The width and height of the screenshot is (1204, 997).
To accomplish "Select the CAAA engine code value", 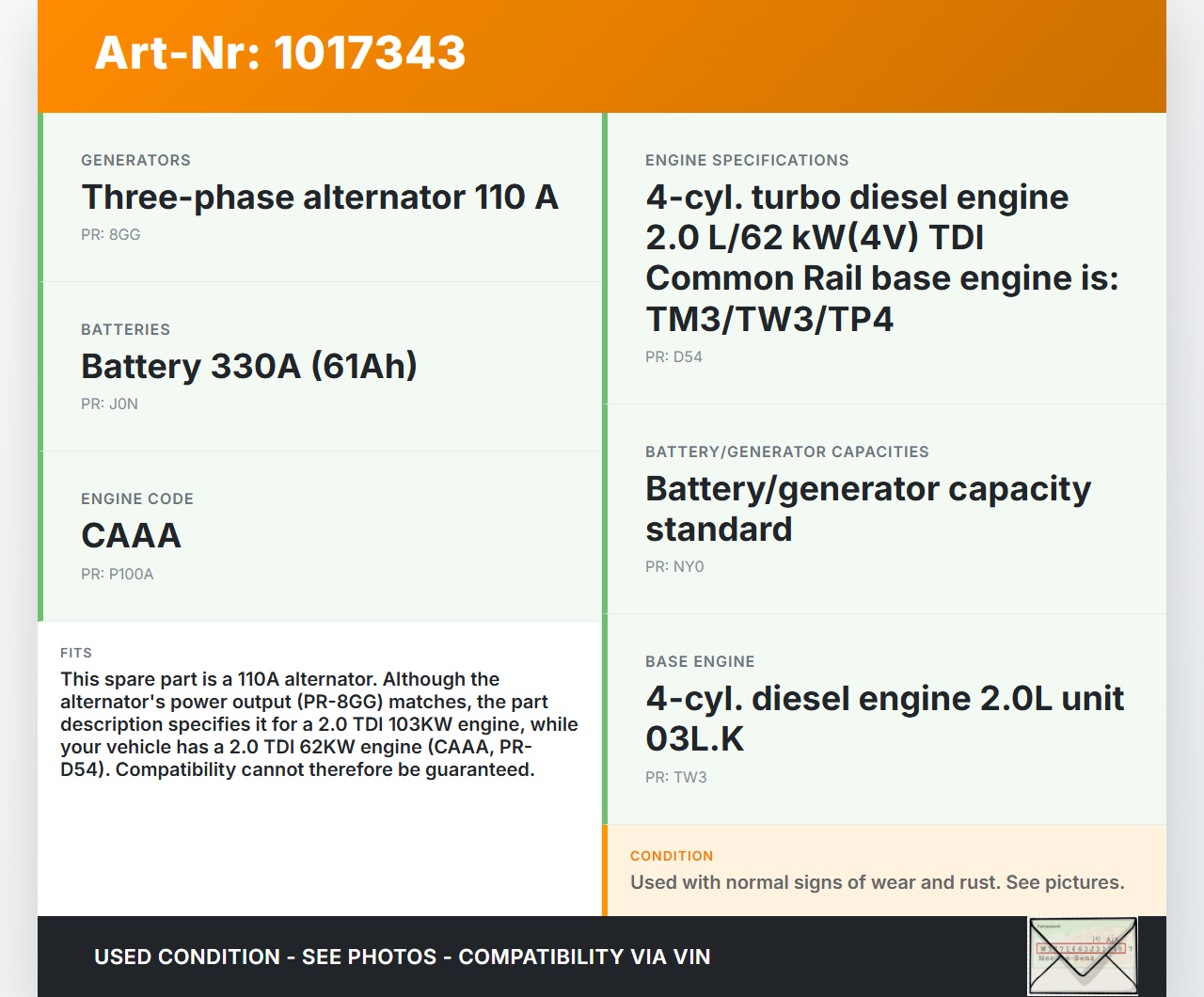I will click(x=132, y=536).
